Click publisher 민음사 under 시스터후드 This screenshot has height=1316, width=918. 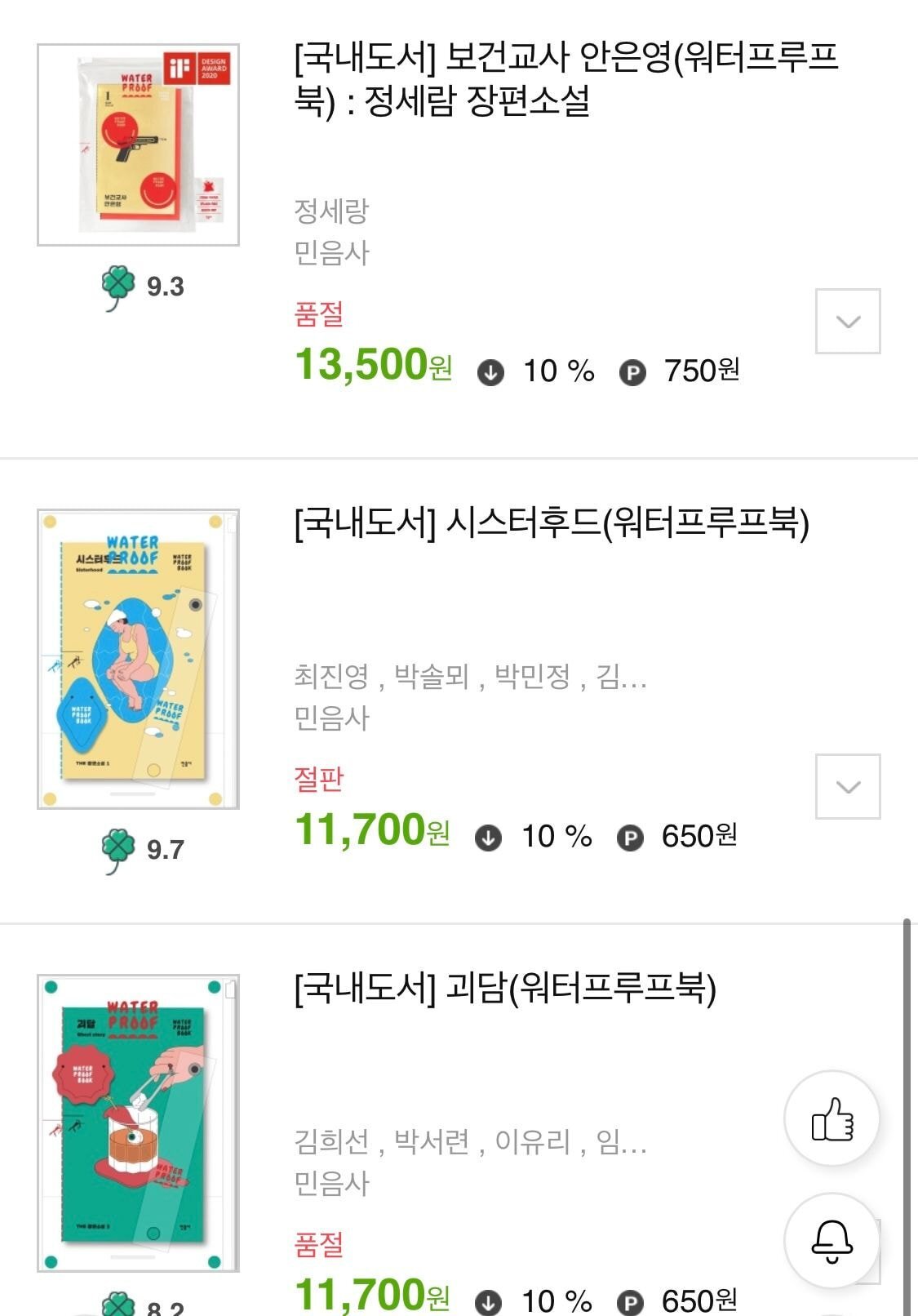point(331,718)
